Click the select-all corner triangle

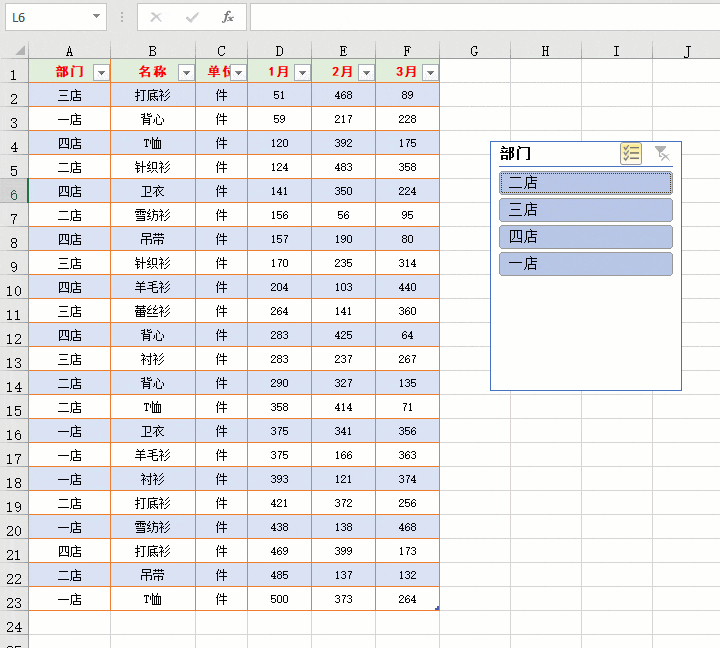(x=20, y=51)
